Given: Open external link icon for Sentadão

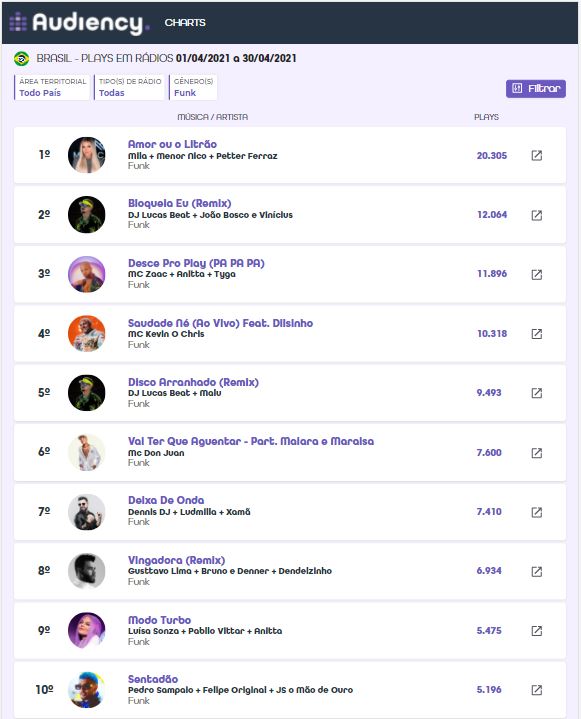Looking at the screenshot, I should (x=537, y=690).
